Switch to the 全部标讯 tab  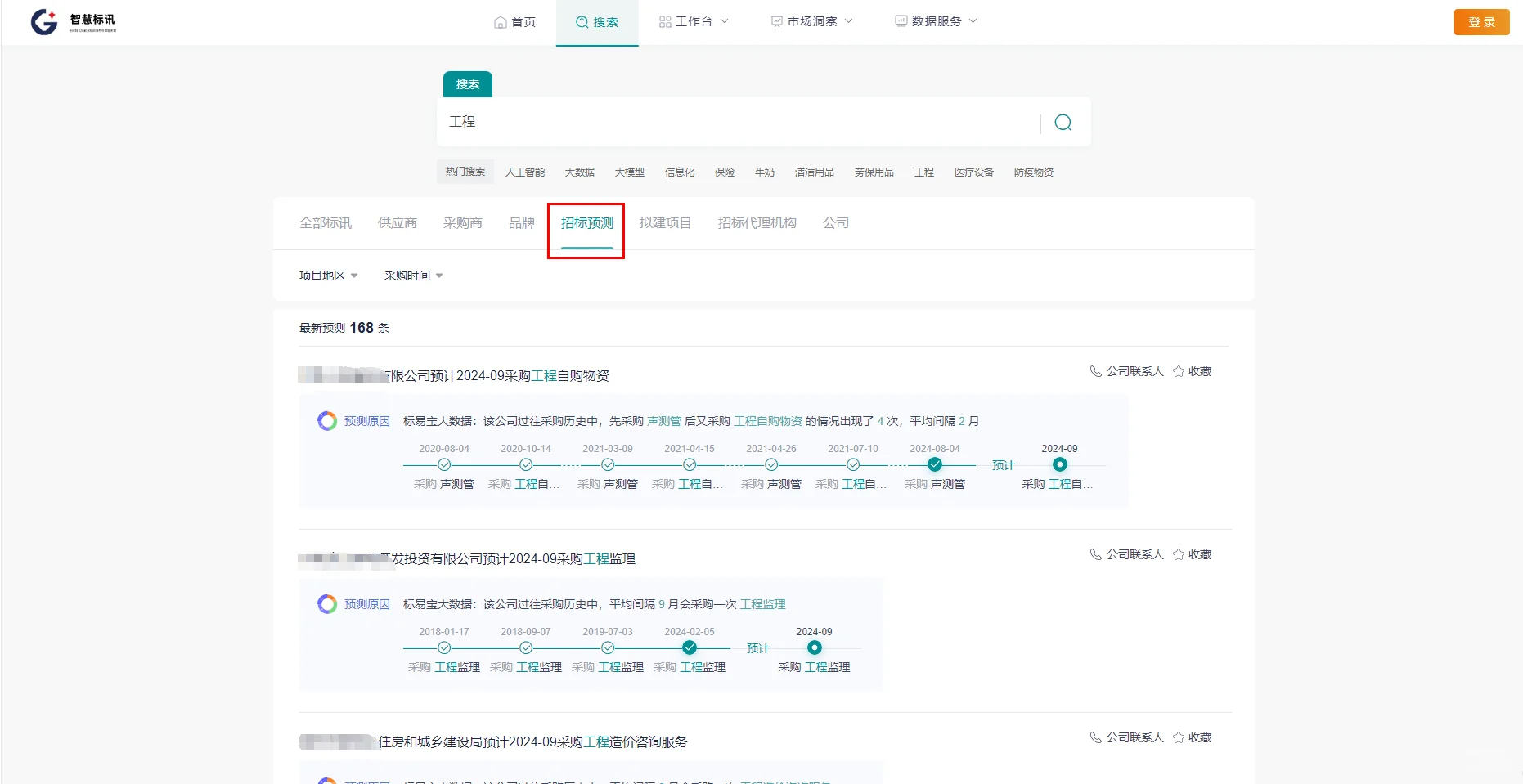pos(325,222)
